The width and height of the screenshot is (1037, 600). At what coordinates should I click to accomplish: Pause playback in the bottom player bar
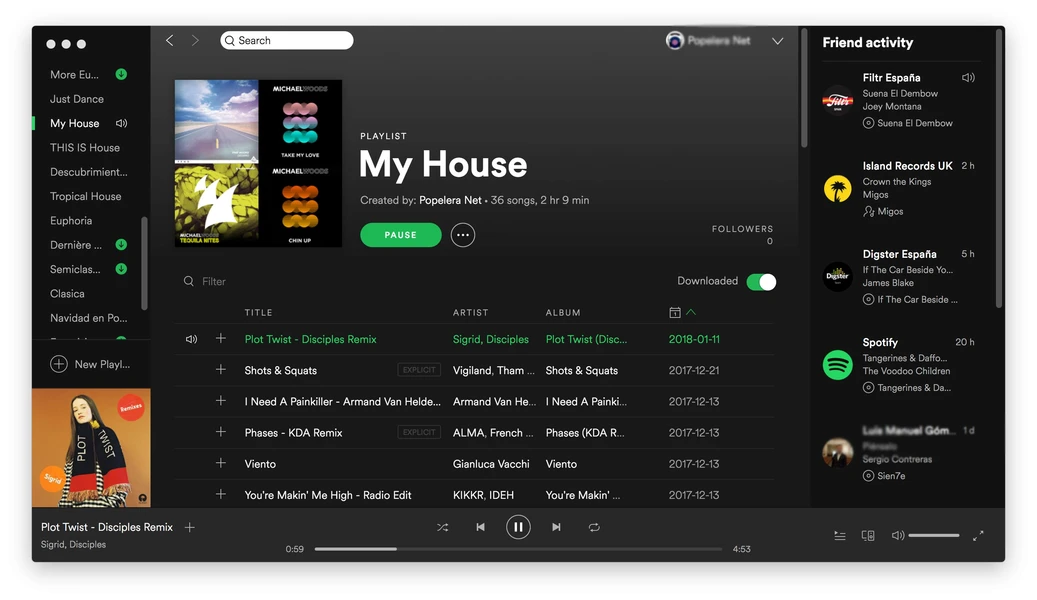coord(518,527)
